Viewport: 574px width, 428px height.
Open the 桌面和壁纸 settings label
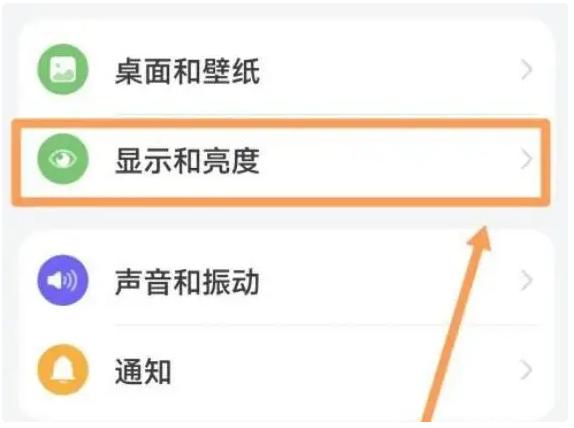(187, 71)
